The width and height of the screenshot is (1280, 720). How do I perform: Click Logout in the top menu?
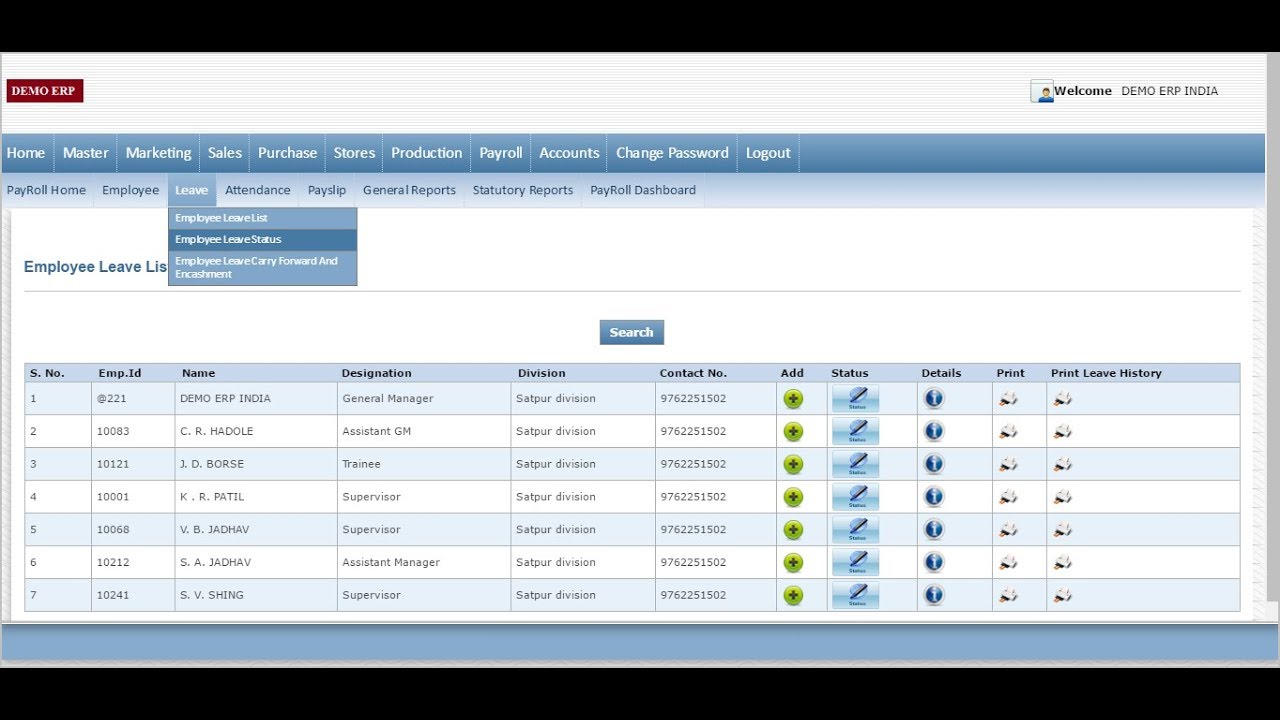(x=768, y=153)
